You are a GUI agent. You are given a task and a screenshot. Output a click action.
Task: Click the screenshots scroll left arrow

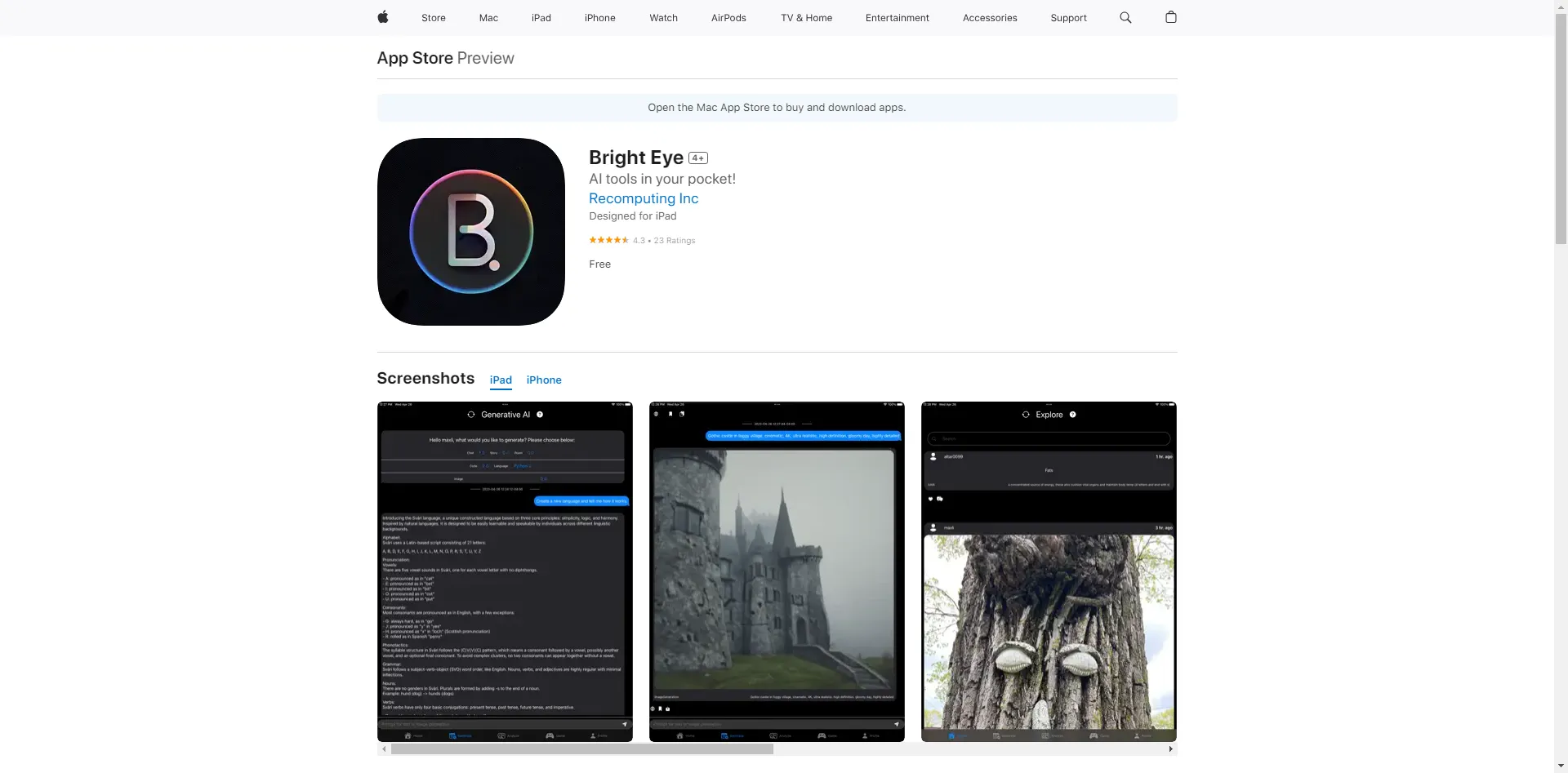click(383, 749)
